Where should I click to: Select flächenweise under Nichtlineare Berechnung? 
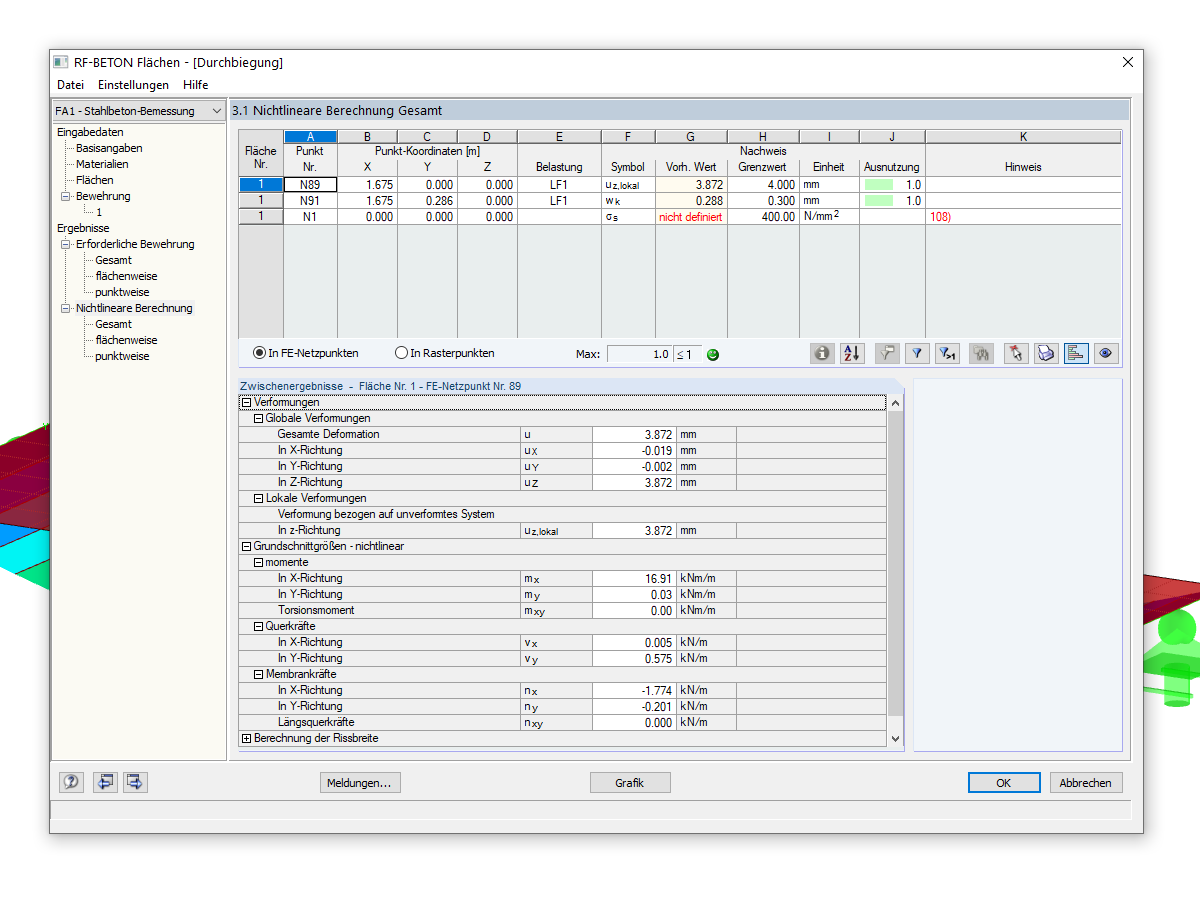[x=126, y=340]
